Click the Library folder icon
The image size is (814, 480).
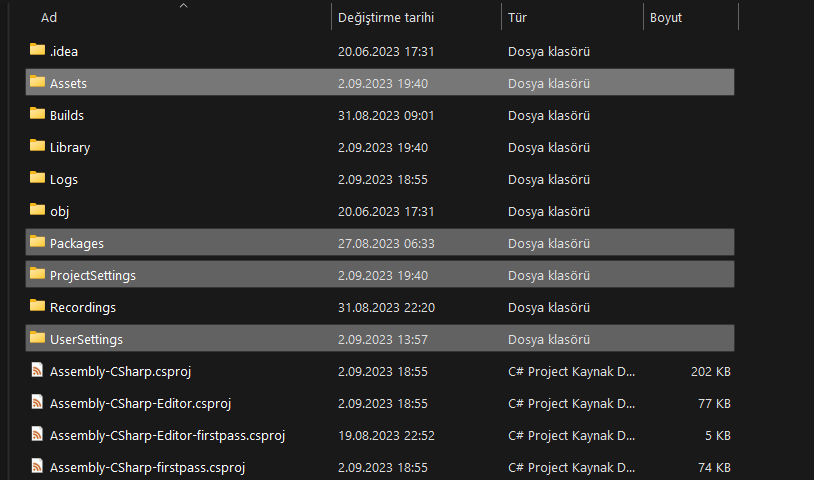coord(38,146)
